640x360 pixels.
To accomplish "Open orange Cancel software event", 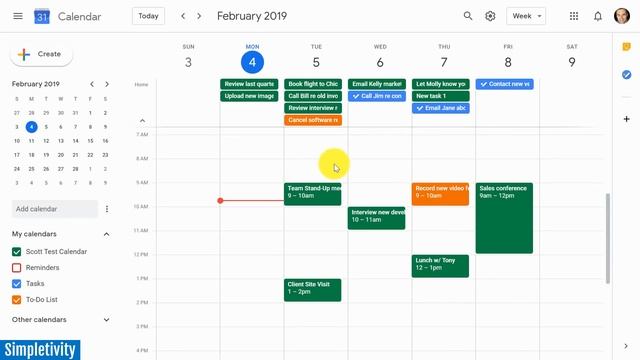I will 313,120.
